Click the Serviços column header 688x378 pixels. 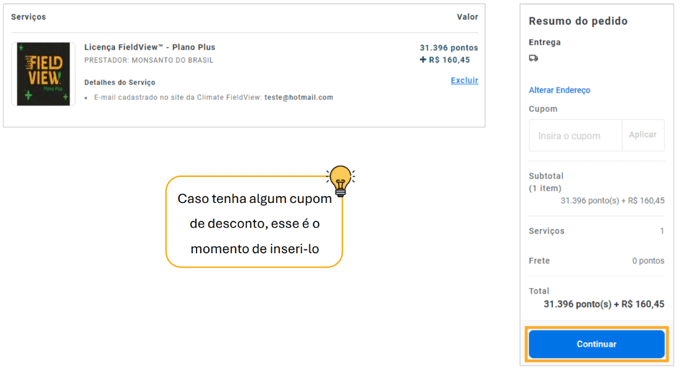click(x=29, y=17)
